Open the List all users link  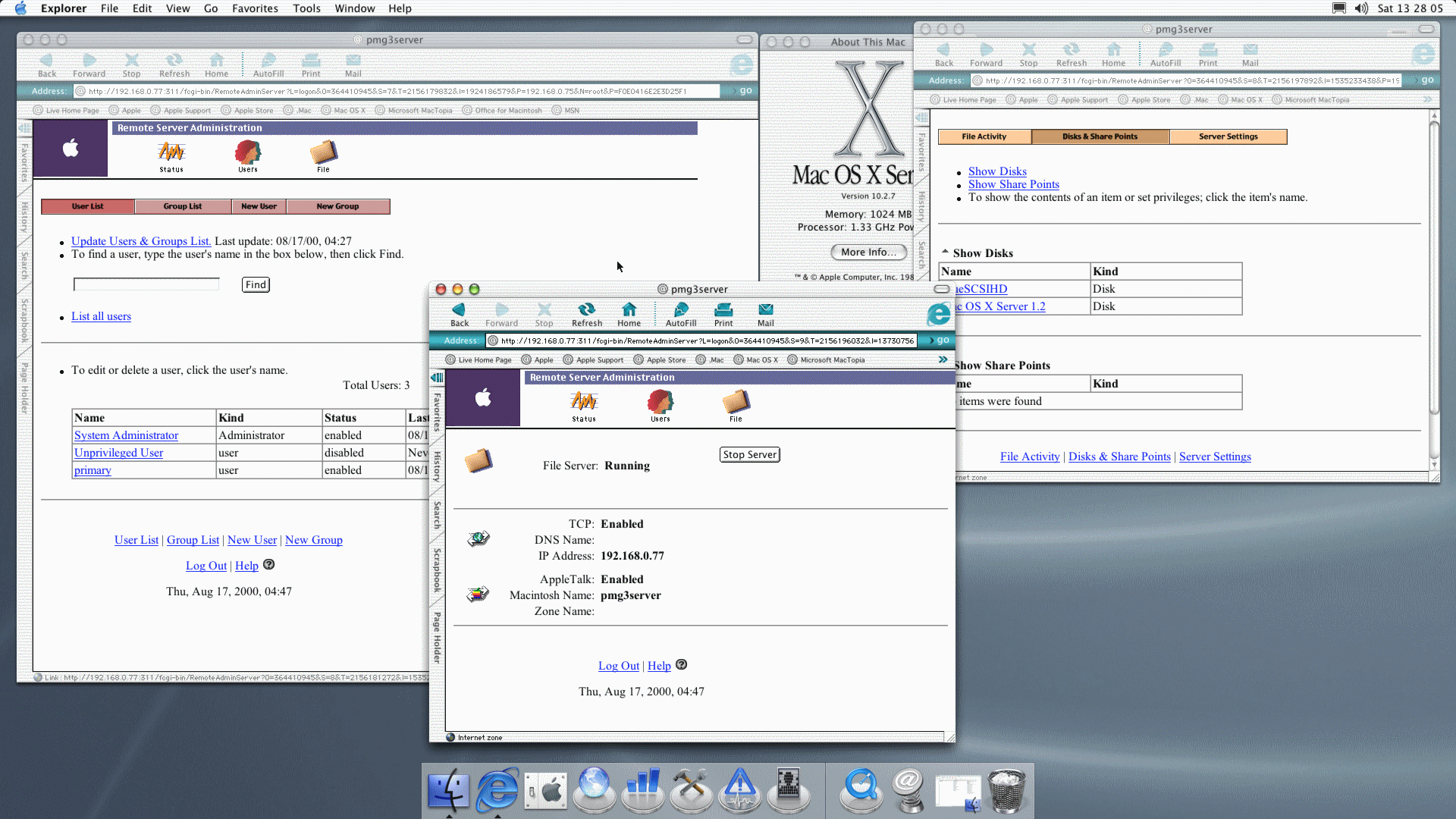pyautogui.click(x=101, y=316)
